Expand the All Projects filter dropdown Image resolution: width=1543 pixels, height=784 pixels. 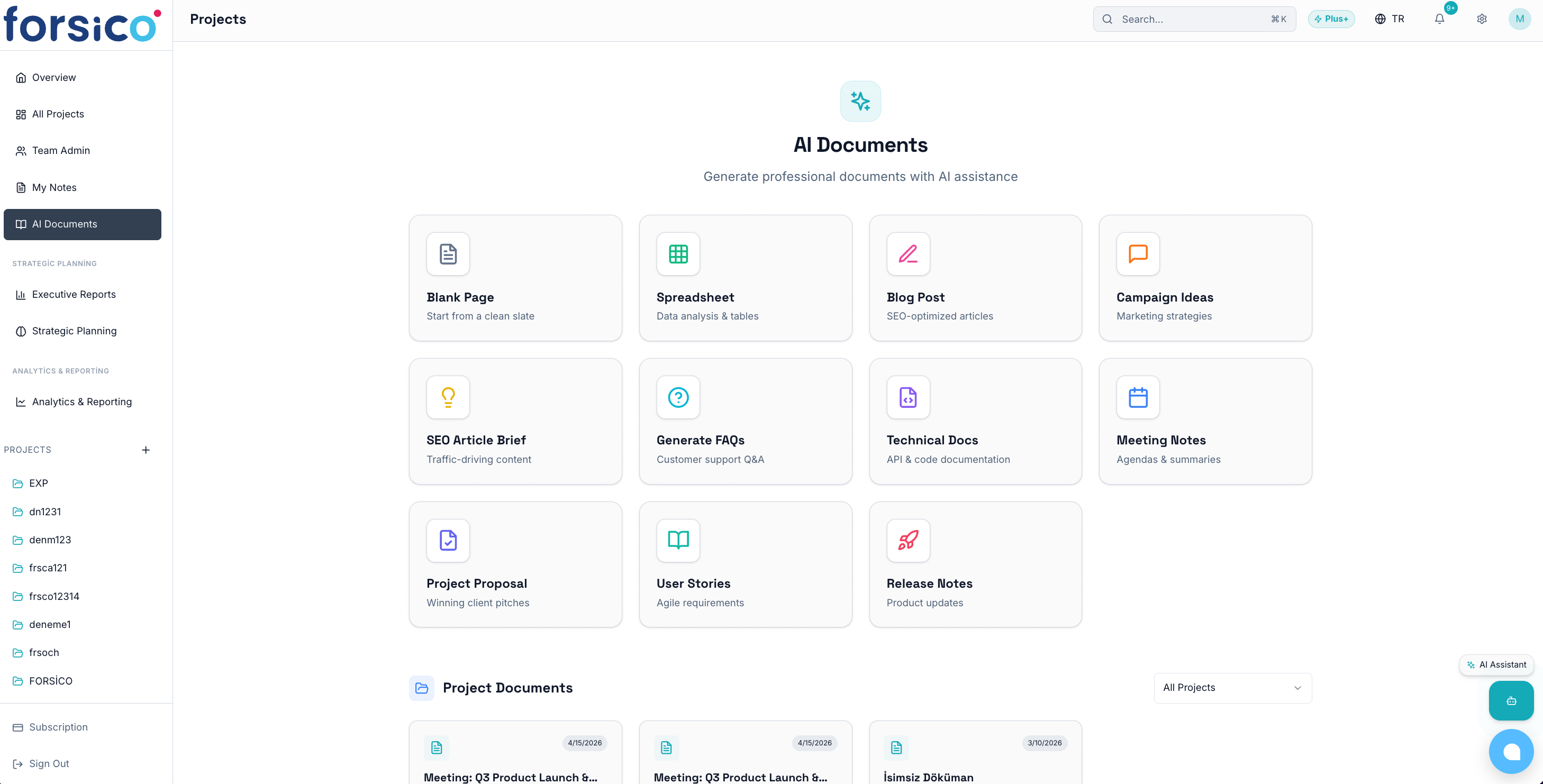click(x=1232, y=688)
